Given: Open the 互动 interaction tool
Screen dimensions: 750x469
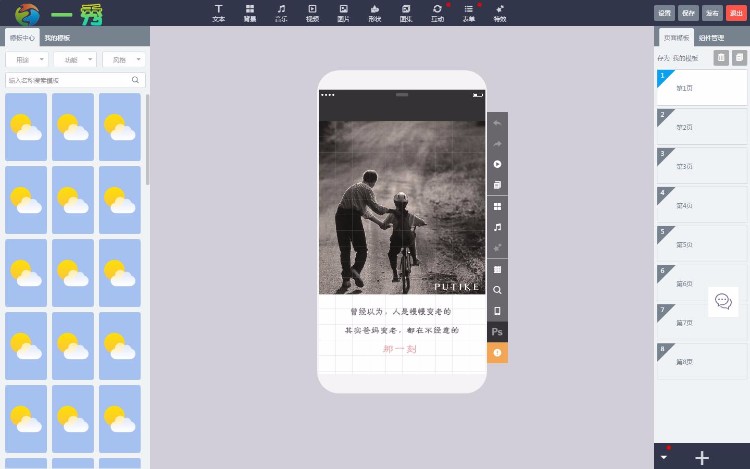Looking at the screenshot, I should [x=437, y=13].
